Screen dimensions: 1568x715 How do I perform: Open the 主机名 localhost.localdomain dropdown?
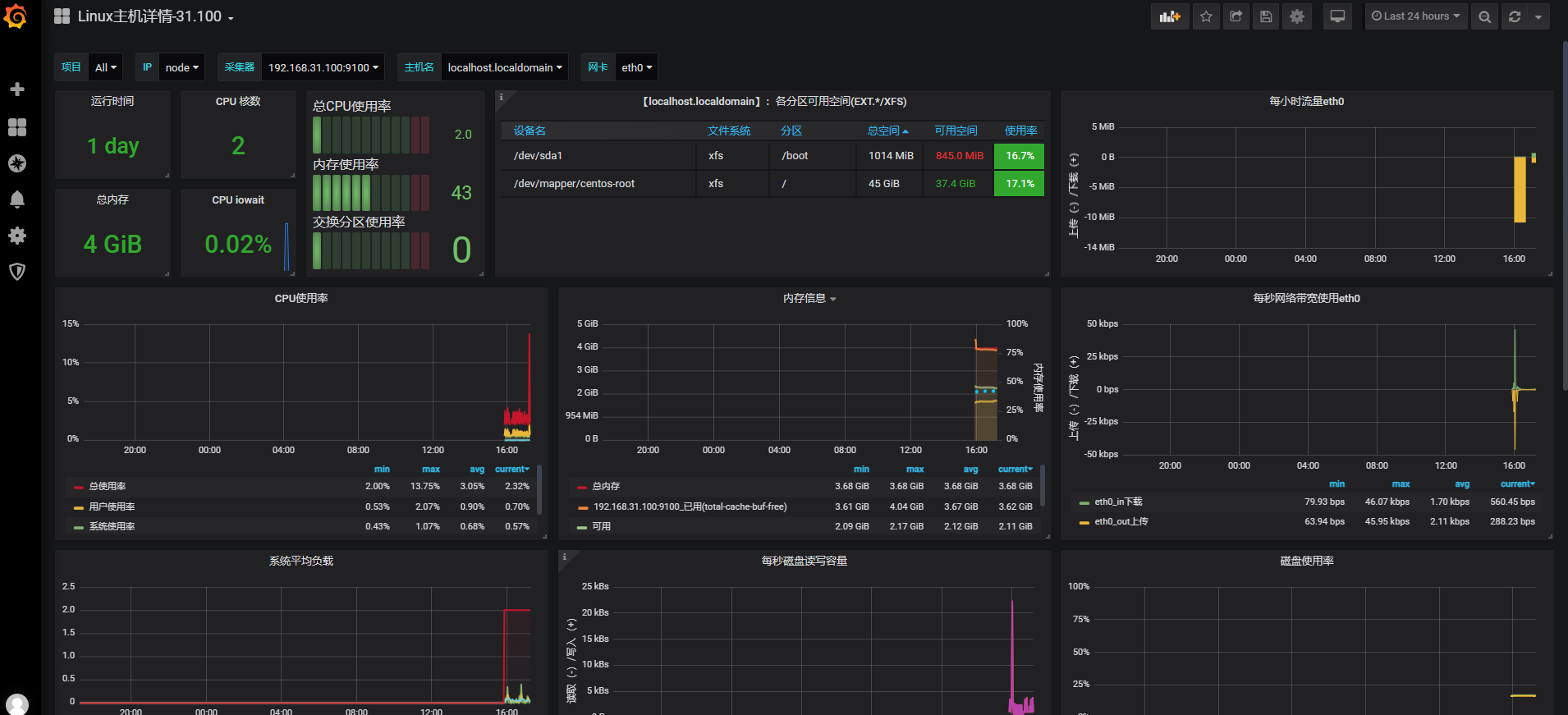(505, 67)
